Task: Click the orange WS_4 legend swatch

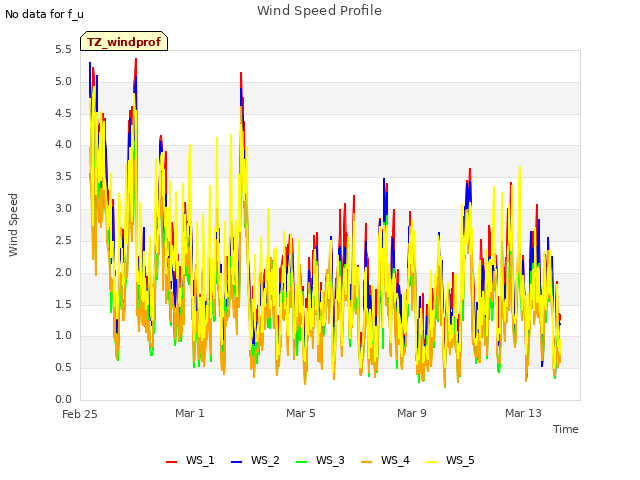Action: coord(367,462)
